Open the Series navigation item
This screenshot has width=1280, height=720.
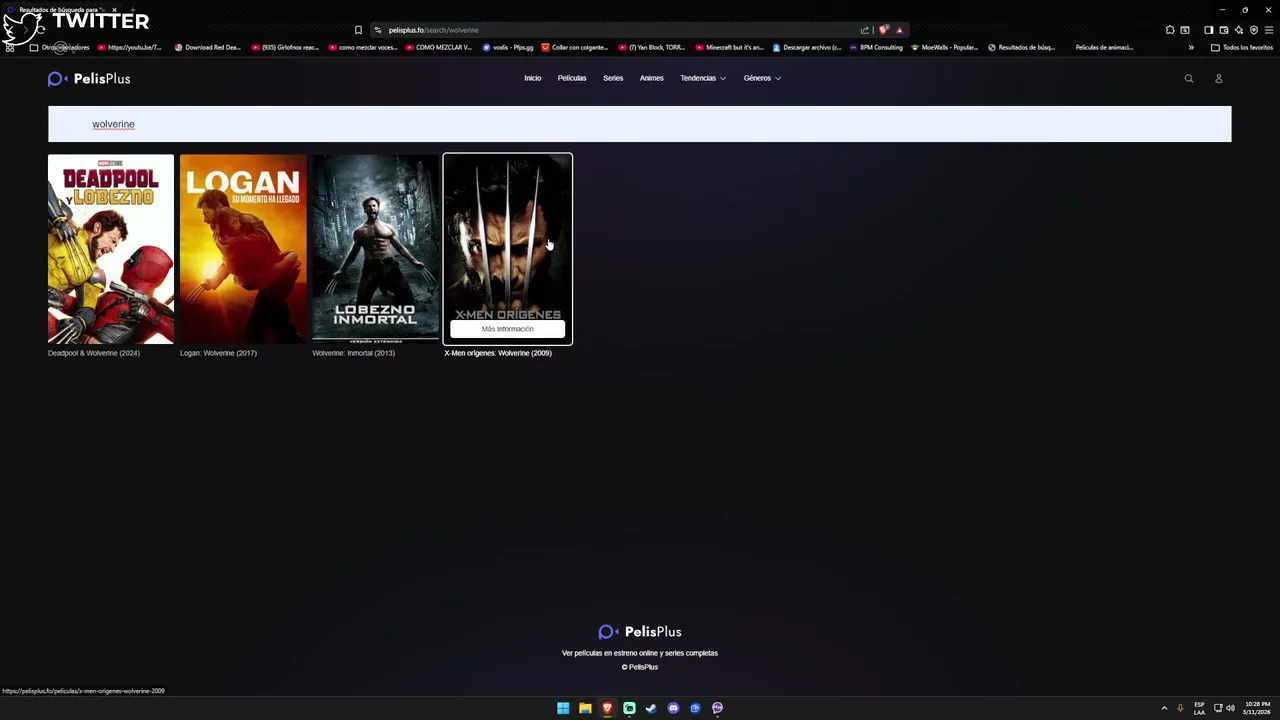pyautogui.click(x=613, y=78)
